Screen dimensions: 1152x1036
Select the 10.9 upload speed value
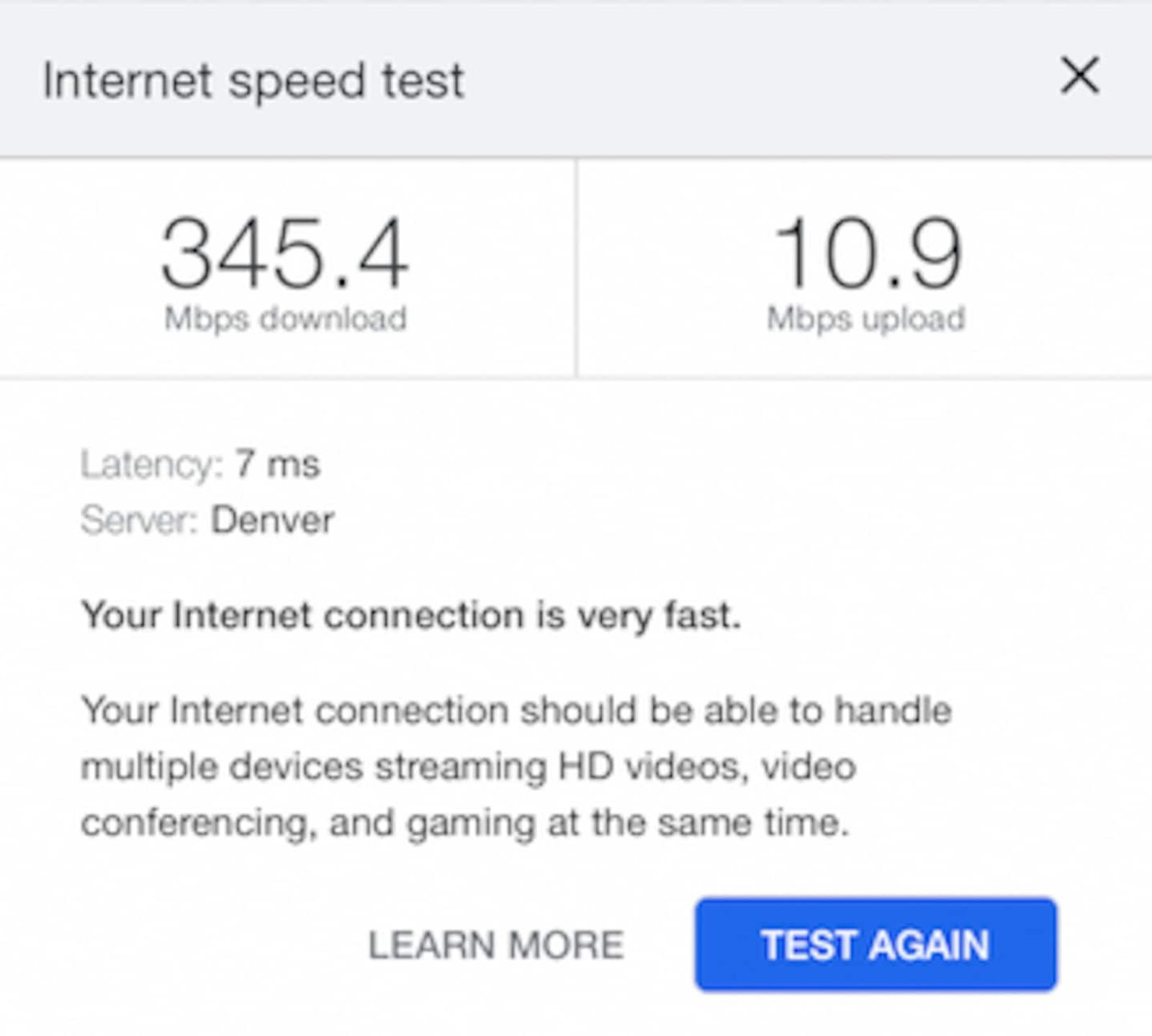point(866,253)
